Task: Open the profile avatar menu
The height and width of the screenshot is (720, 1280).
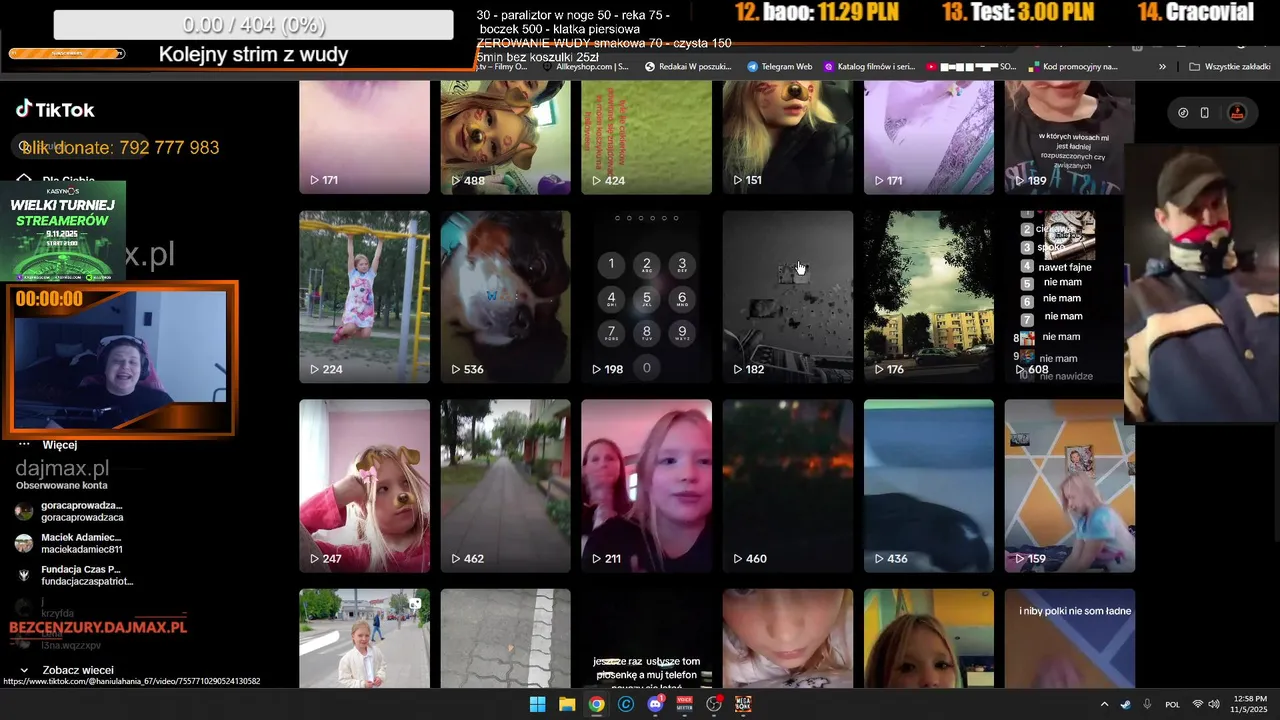Action: [x=1237, y=113]
